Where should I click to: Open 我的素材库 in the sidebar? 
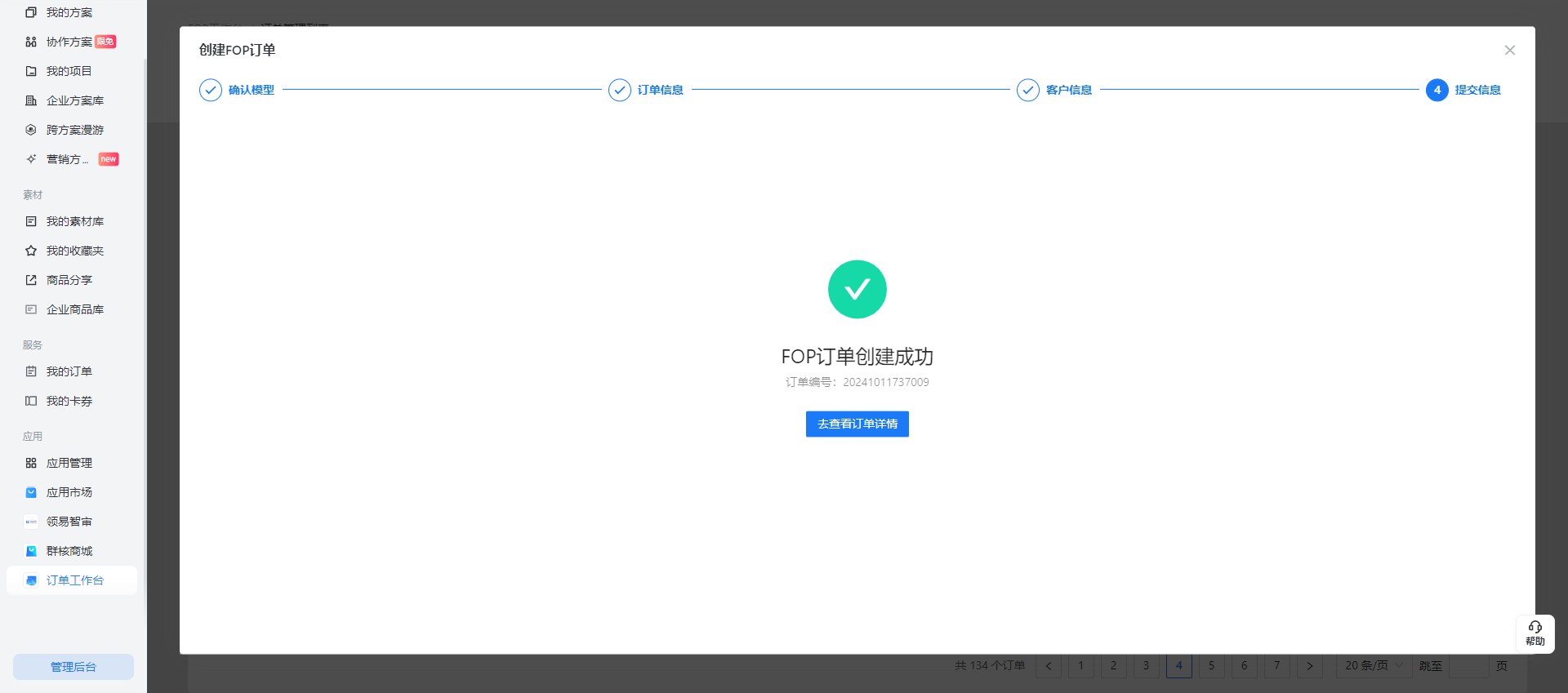[74, 221]
